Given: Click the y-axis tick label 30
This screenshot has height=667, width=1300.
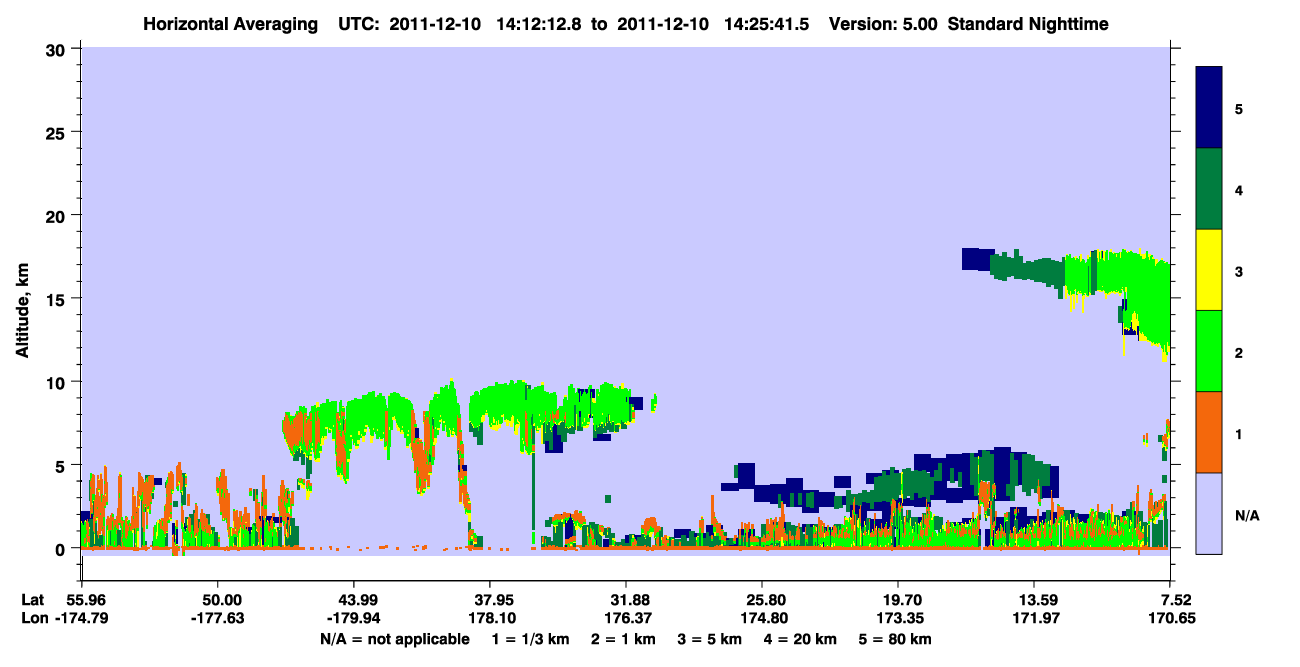Looking at the screenshot, I should click(58, 49).
